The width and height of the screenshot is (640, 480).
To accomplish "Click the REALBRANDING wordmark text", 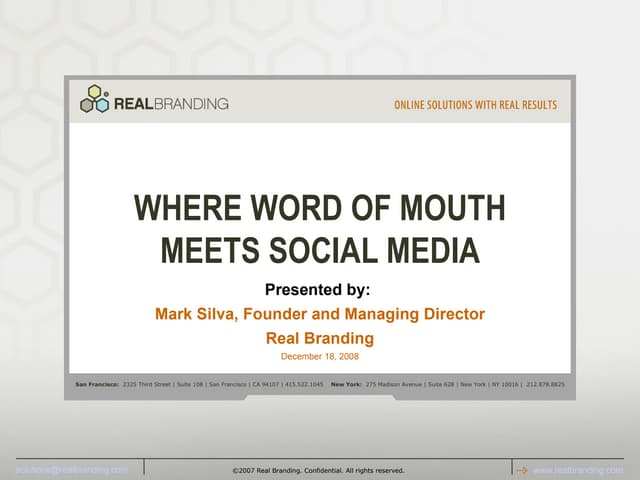I will (x=171, y=103).
